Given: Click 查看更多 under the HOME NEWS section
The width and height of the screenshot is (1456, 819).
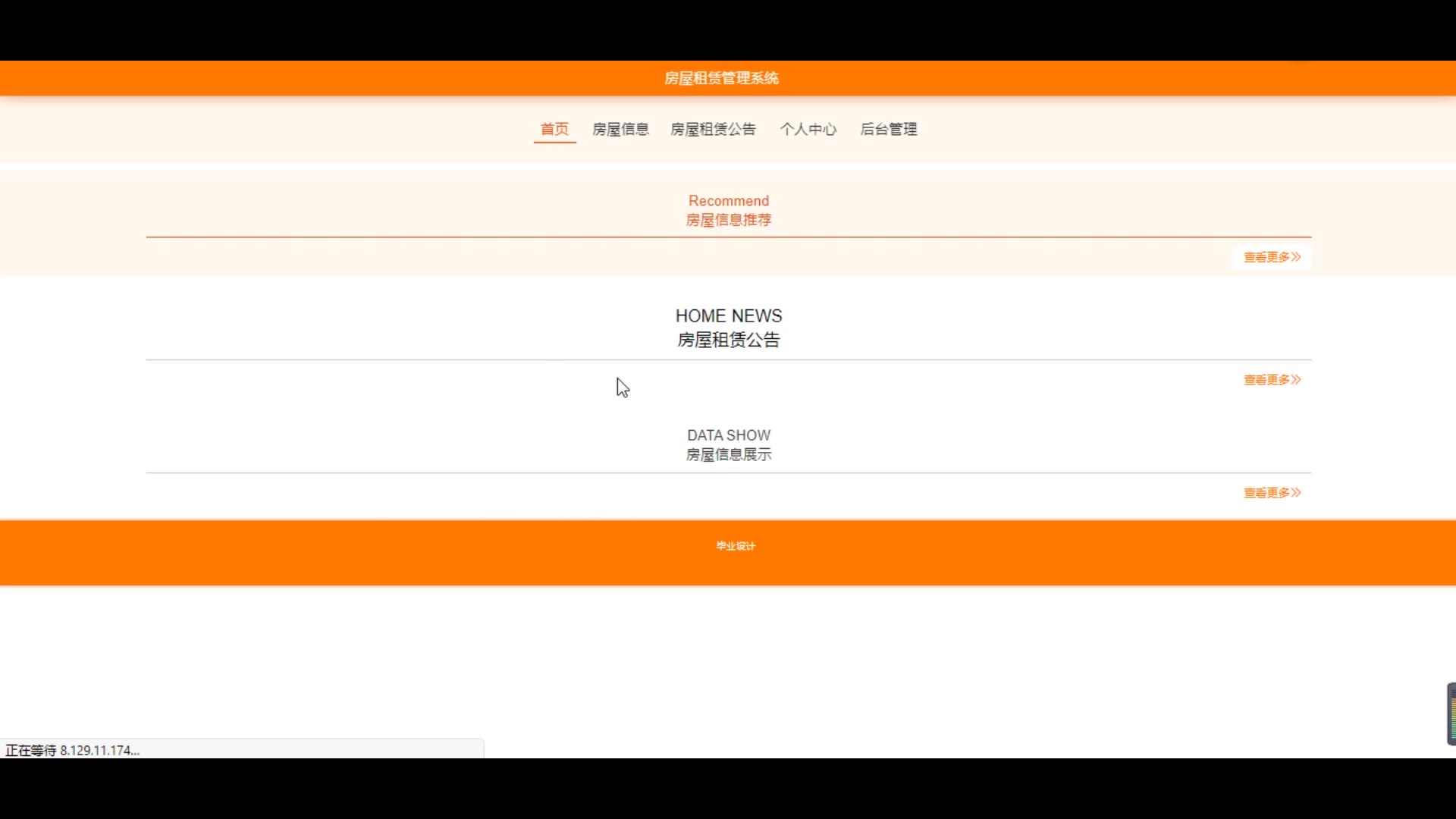Looking at the screenshot, I should click(1266, 379).
